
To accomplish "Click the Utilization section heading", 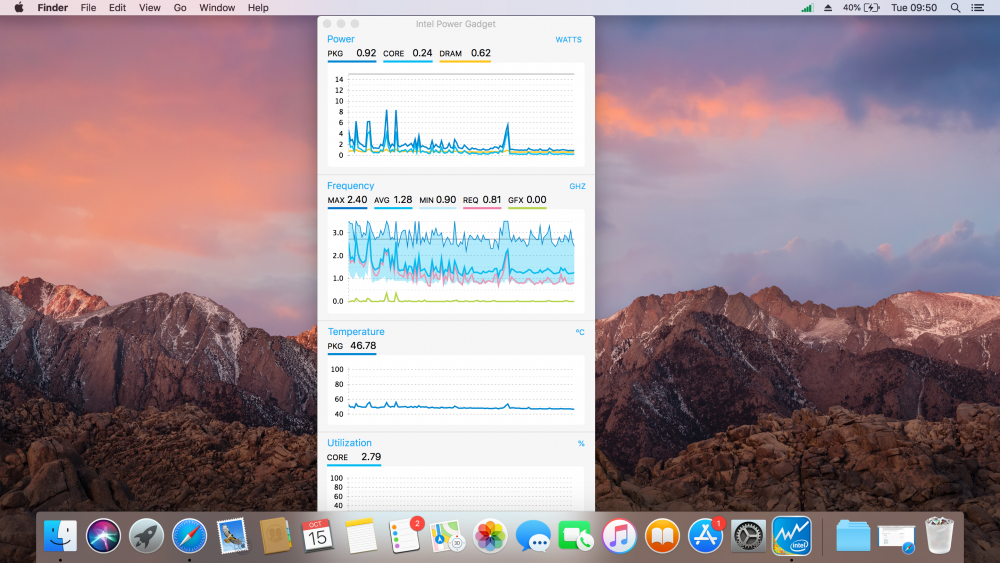I will pos(349,442).
